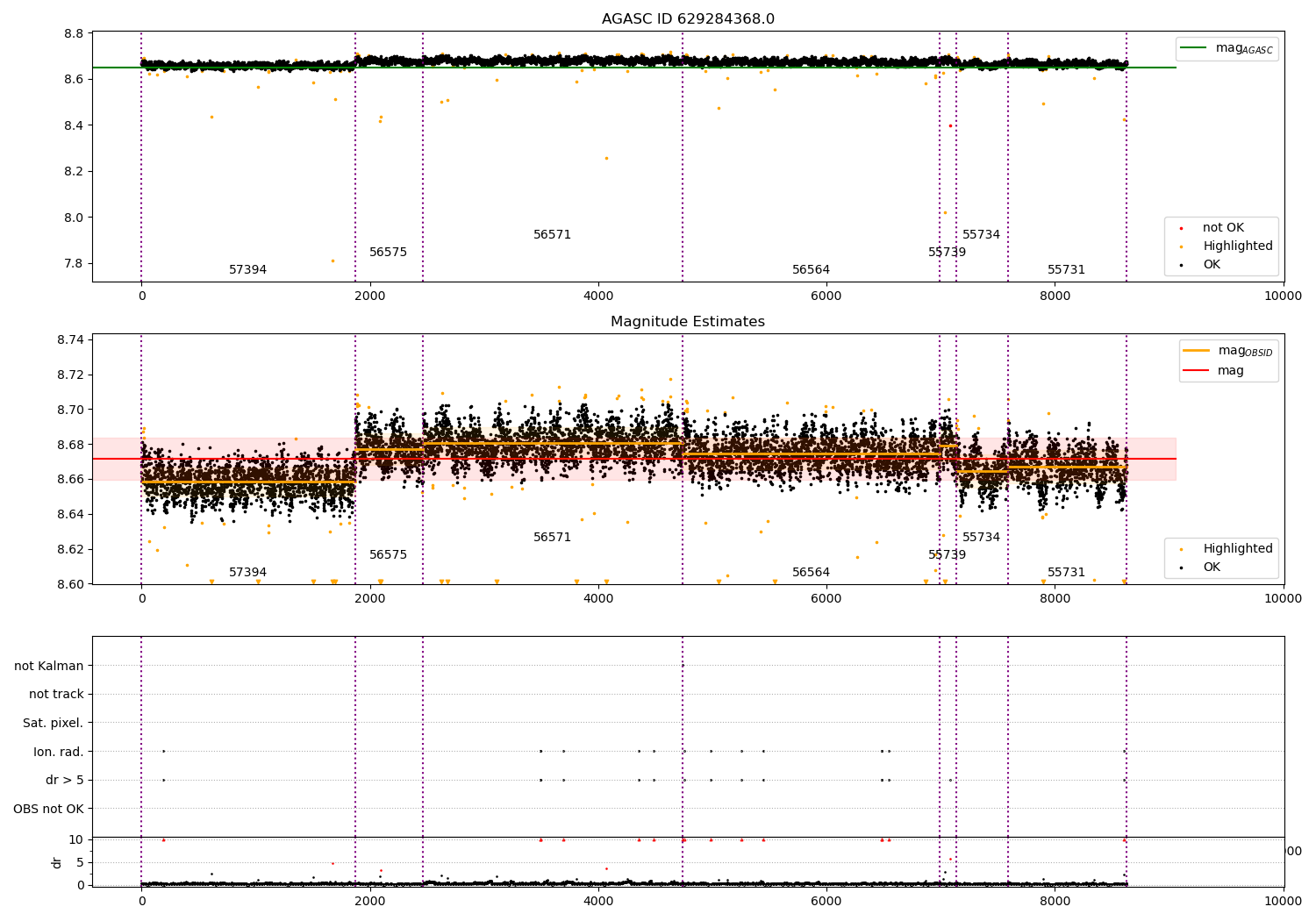Select the mag OBSID legend entry
1316x921 pixels.
[1245, 351]
